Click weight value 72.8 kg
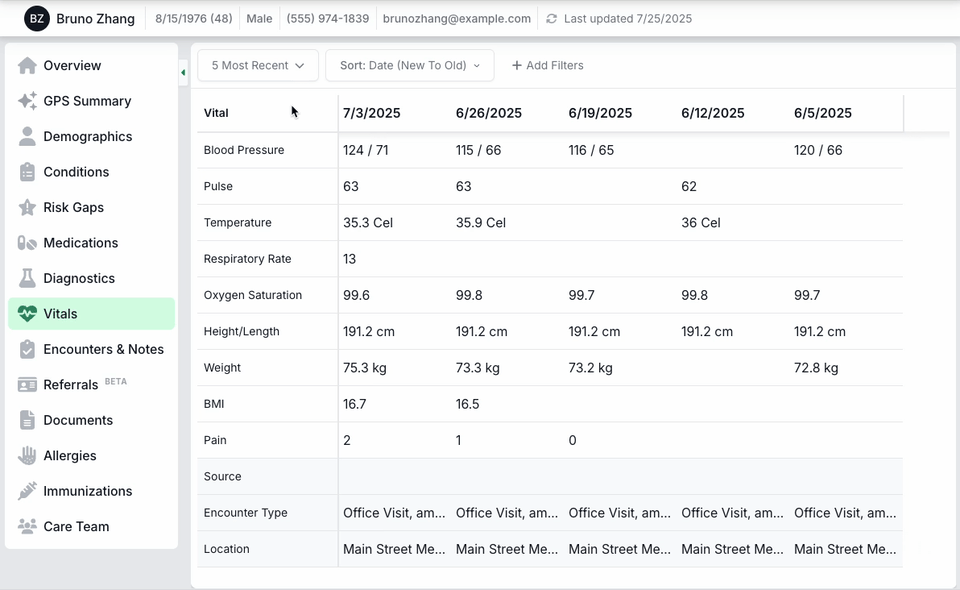The image size is (960, 590). coord(816,368)
